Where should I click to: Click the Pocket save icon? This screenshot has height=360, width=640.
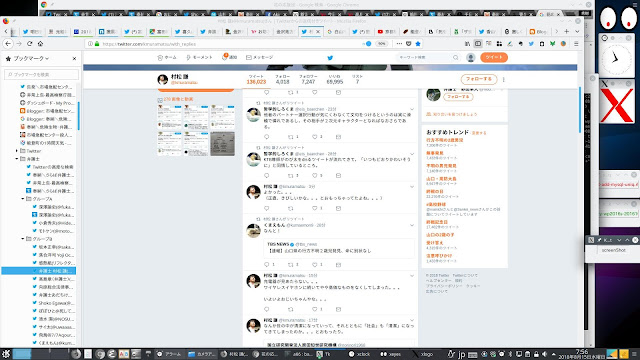(409, 44)
